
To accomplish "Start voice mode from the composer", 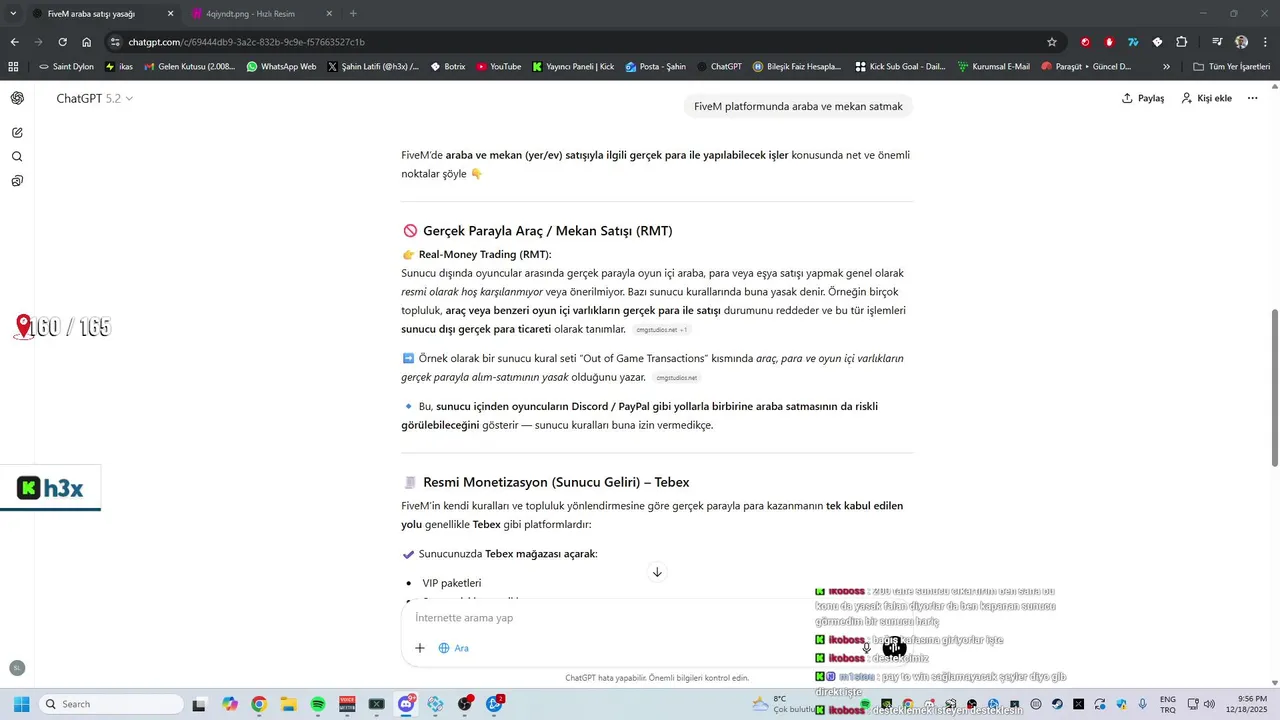I will tap(894, 648).
